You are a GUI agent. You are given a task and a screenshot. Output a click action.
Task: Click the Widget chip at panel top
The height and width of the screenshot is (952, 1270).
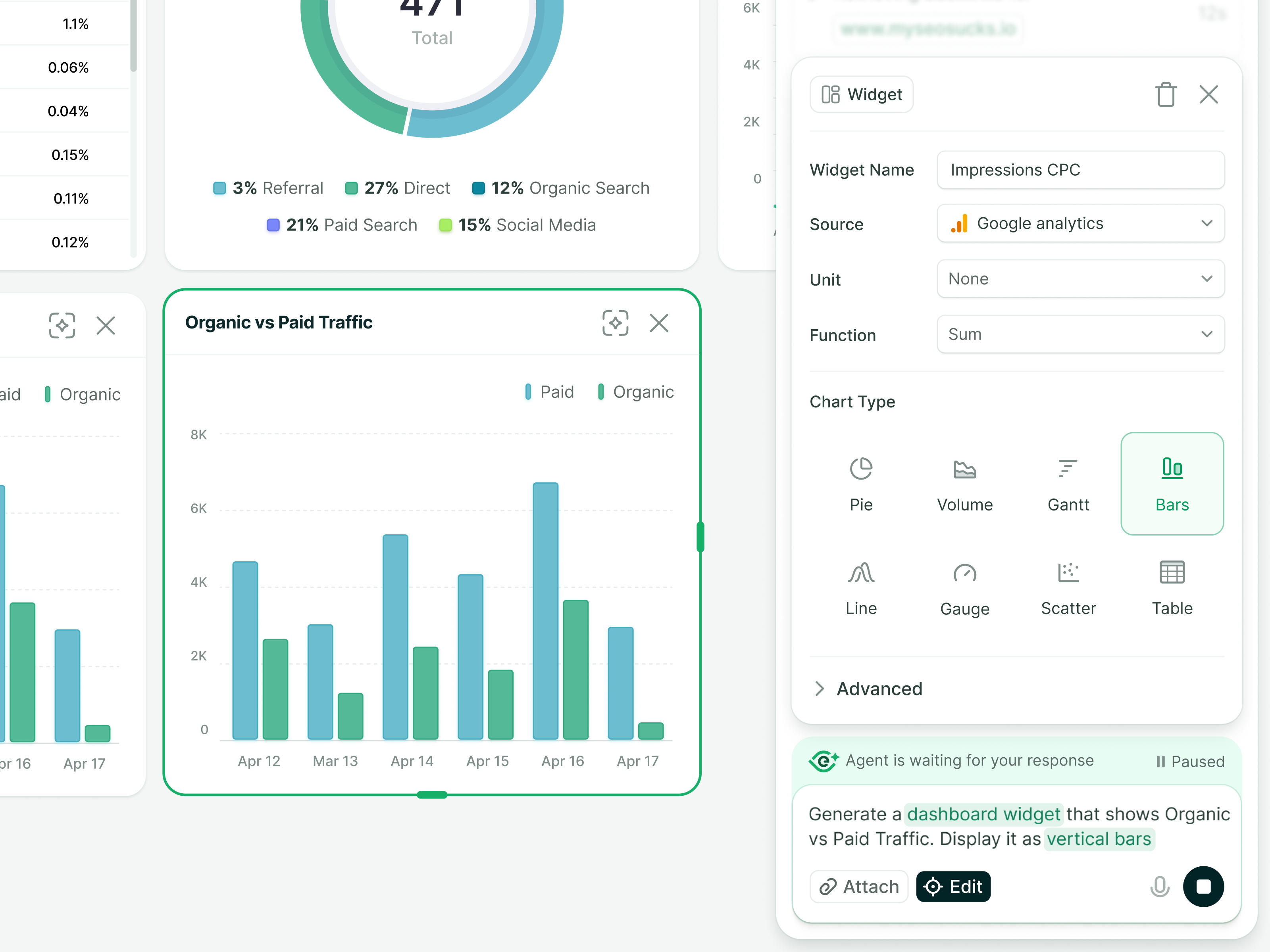861,94
